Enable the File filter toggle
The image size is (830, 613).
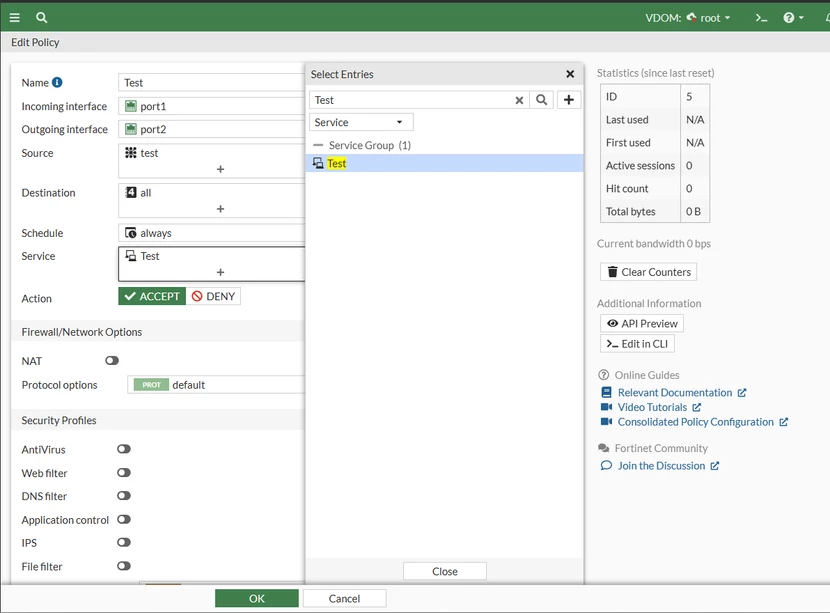point(124,566)
